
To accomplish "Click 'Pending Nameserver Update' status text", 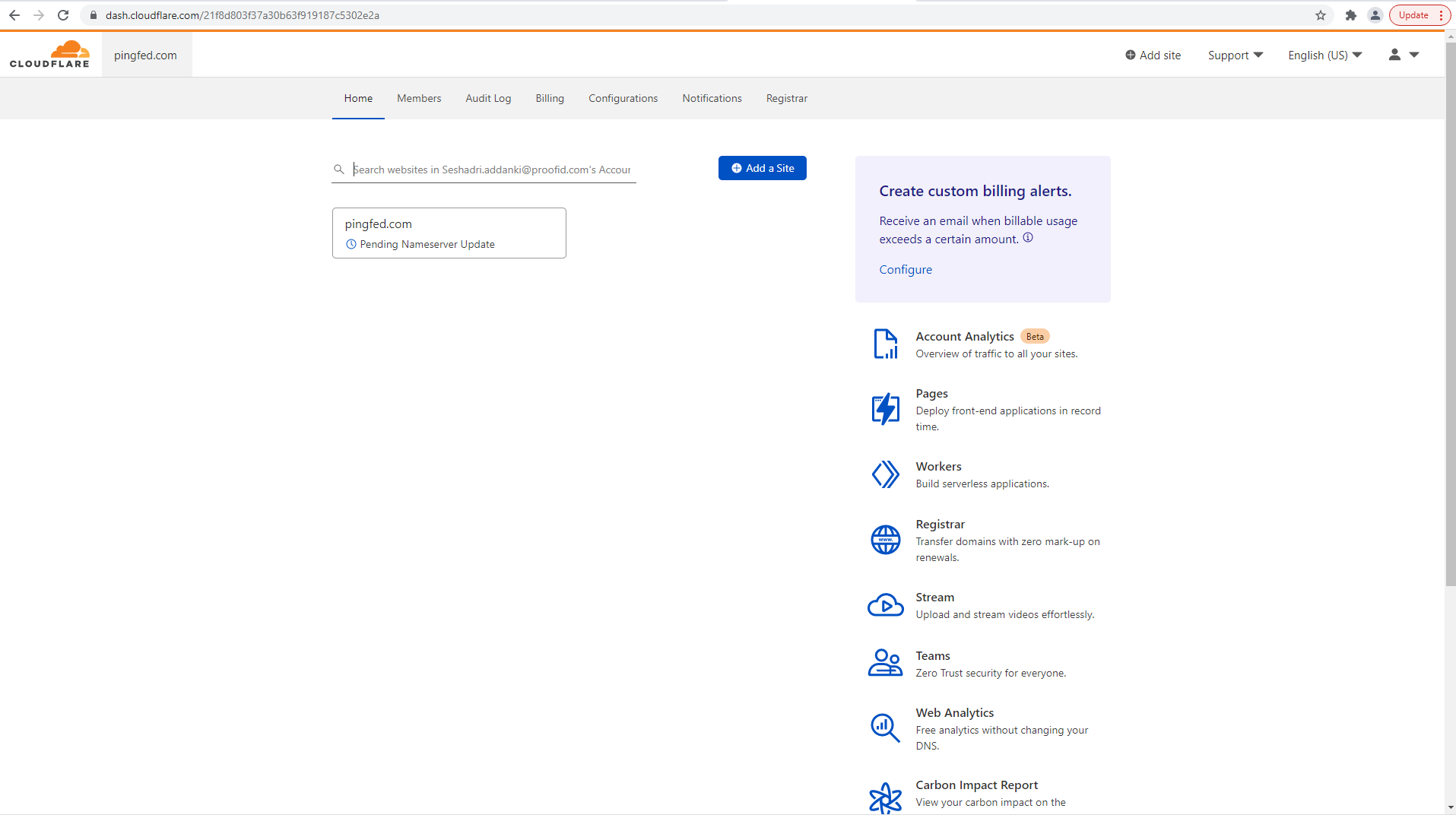I will click(x=427, y=244).
